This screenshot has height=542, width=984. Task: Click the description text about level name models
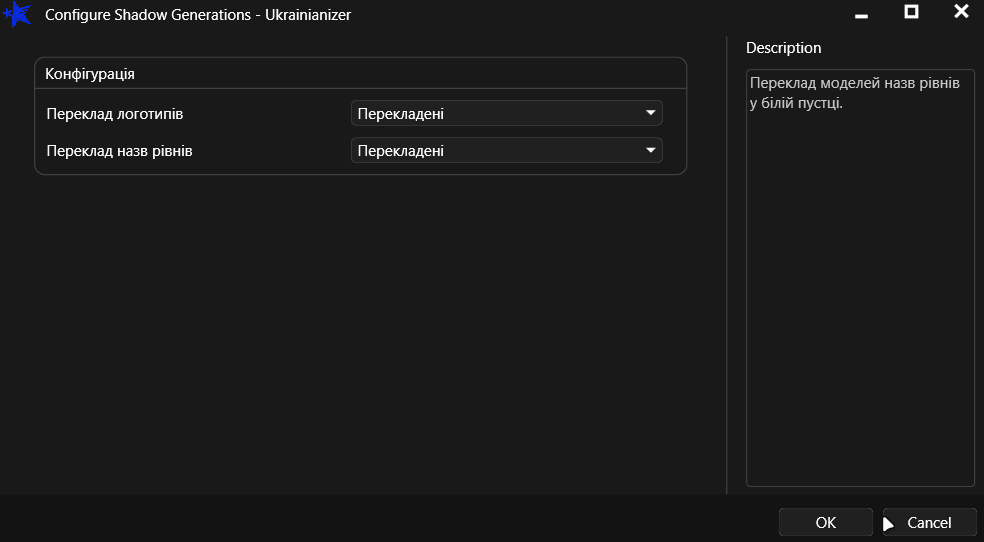point(854,92)
